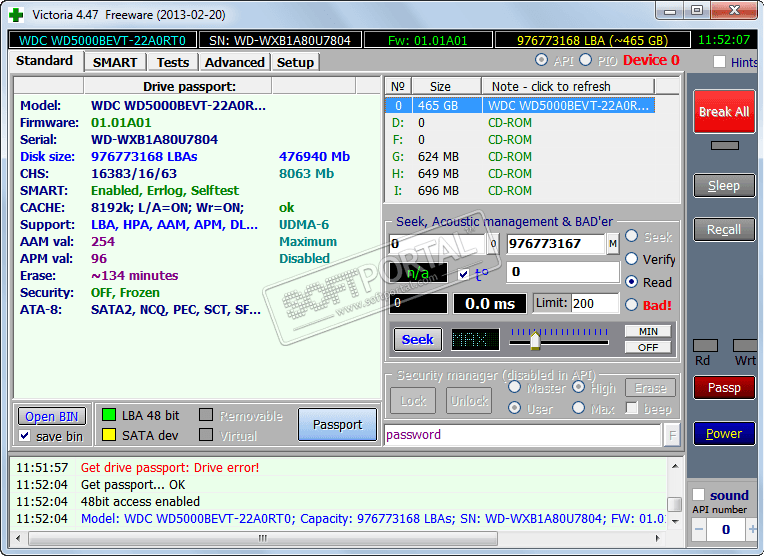Switch to the Standard tab
The height and width of the screenshot is (556, 764).
pos(44,61)
